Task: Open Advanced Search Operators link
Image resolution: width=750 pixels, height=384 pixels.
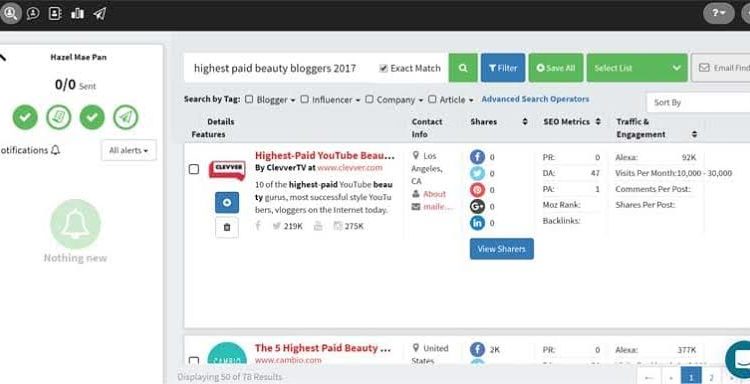Action: point(535,99)
